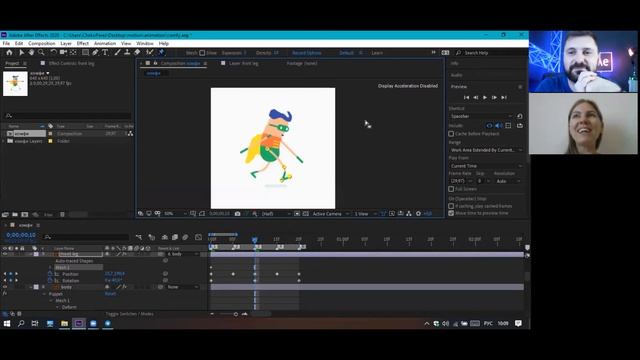Open the Range Work Area dropdown

(x=486, y=150)
